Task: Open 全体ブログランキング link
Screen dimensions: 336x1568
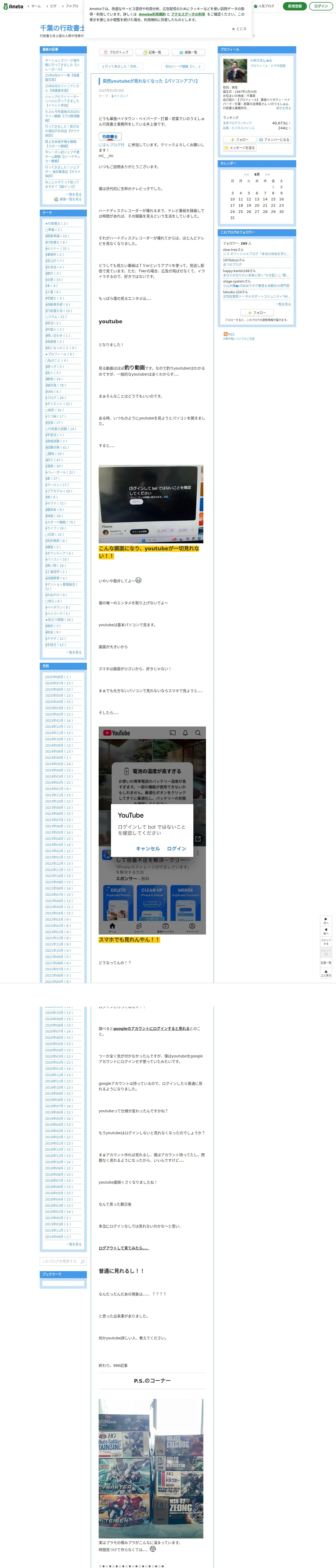Action: pyautogui.click(x=237, y=123)
